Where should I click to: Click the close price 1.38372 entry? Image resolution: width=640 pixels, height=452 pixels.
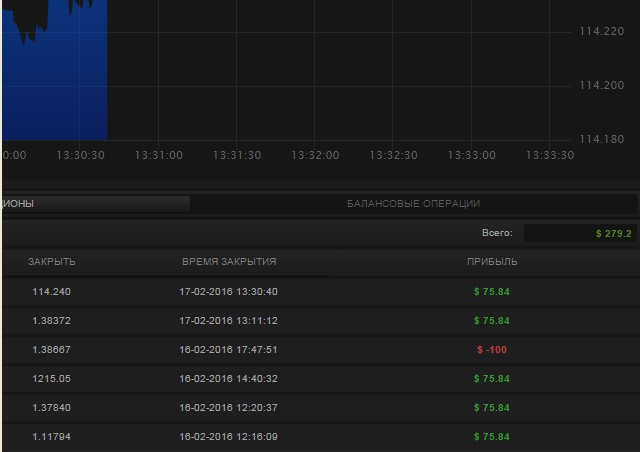[52, 321]
